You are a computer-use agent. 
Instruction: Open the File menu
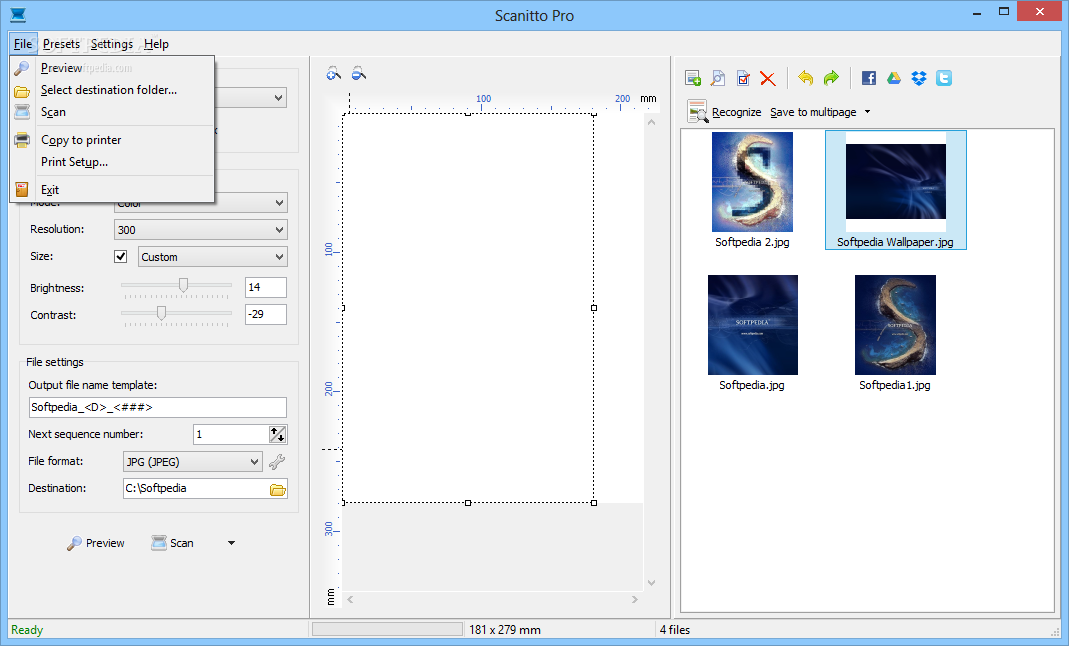[x=22, y=44]
